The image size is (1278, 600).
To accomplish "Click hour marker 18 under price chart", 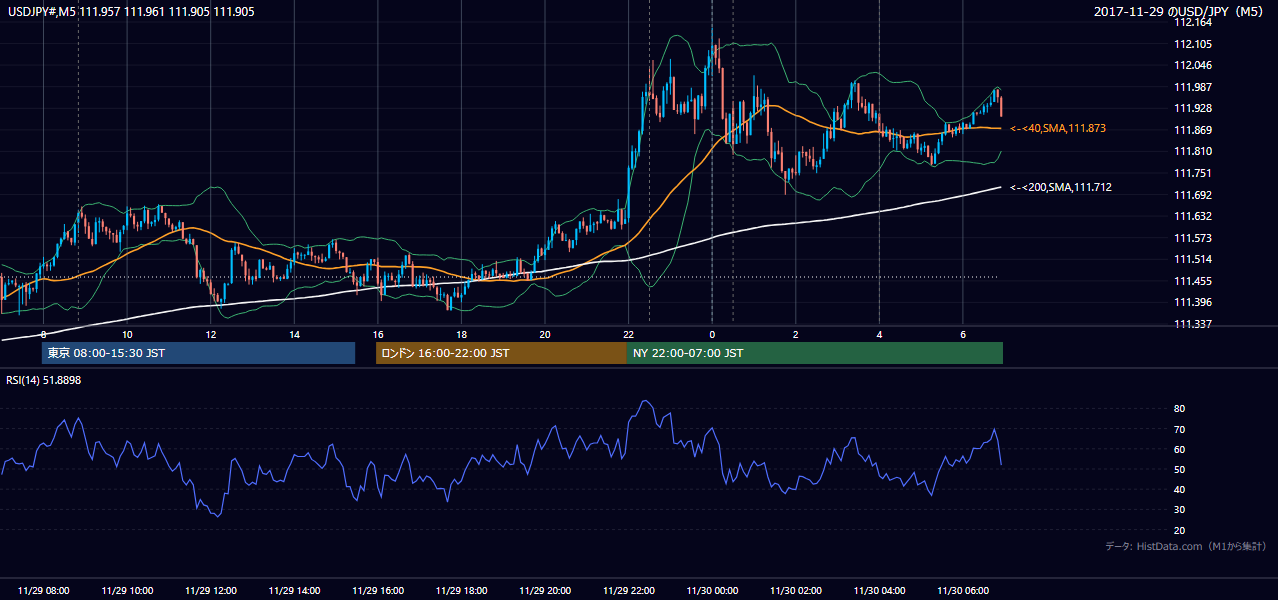I will (461, 334).
